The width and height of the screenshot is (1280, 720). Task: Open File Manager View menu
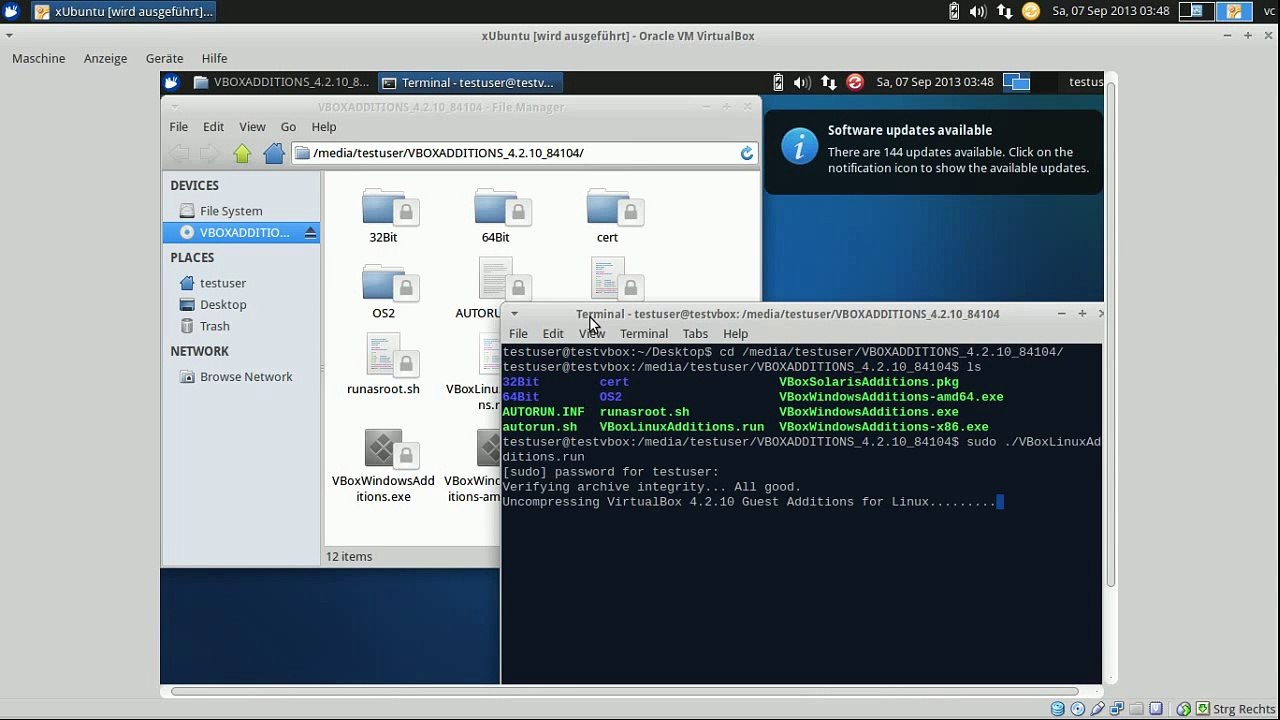[x=252, y=127]
